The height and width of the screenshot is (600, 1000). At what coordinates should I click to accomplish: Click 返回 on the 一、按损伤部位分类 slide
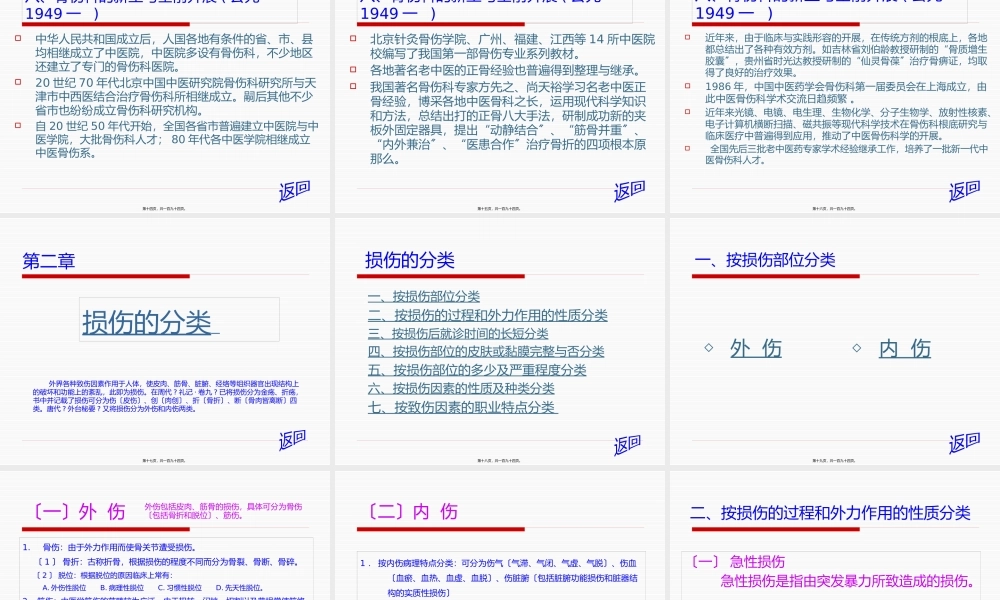963,441
